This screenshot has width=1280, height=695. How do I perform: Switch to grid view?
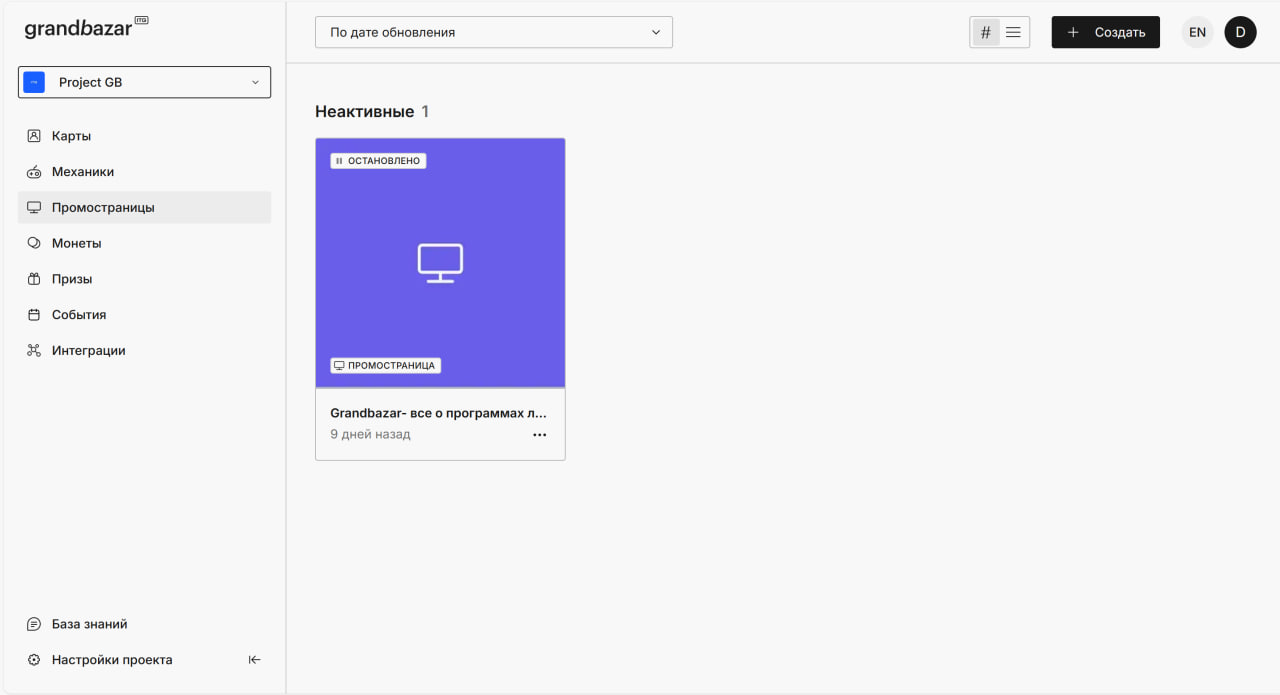[986, 32]
